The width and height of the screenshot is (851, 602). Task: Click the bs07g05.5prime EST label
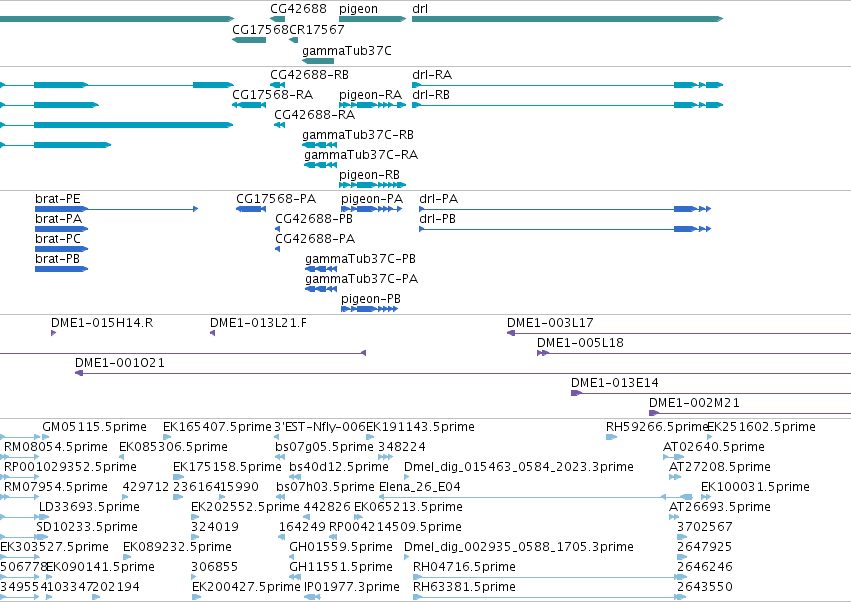[325, 448]
